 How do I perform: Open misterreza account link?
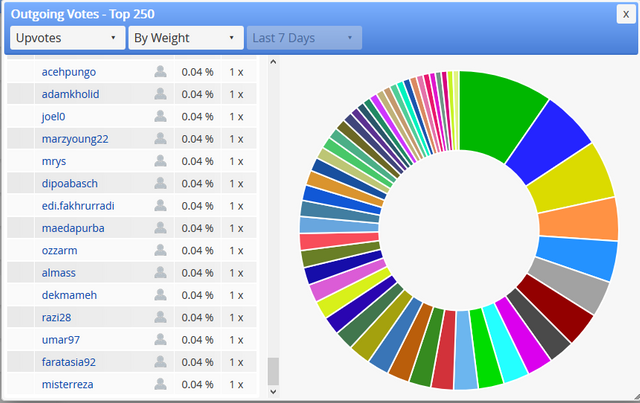[x=67, y=385]
